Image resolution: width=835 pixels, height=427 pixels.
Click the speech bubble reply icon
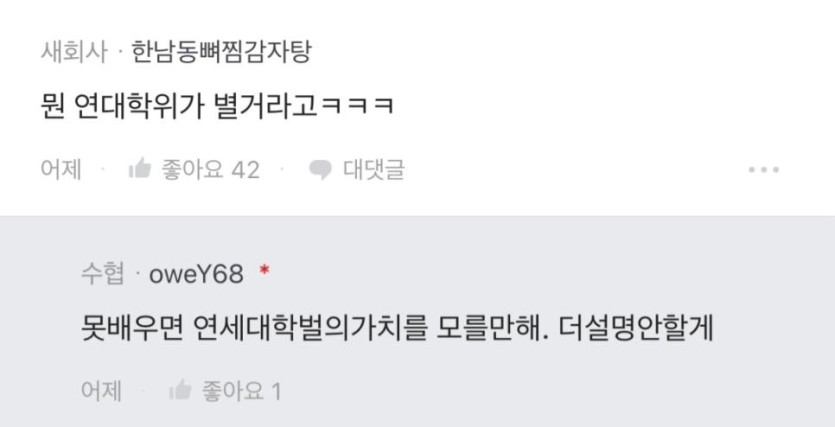click(320, 170)
